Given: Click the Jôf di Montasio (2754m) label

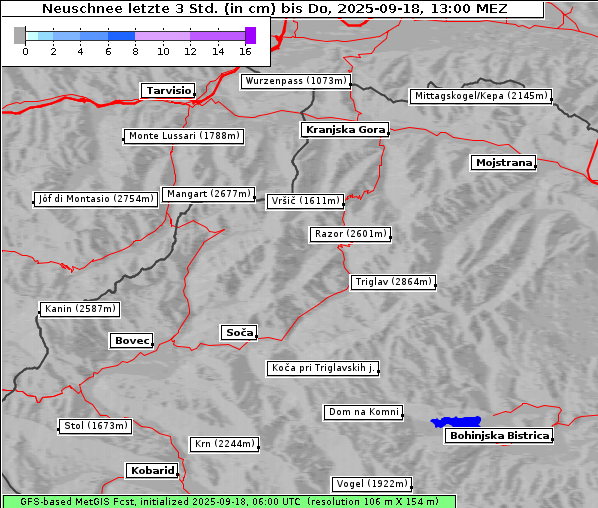Looking at the screenshot, I should point(96,199).
